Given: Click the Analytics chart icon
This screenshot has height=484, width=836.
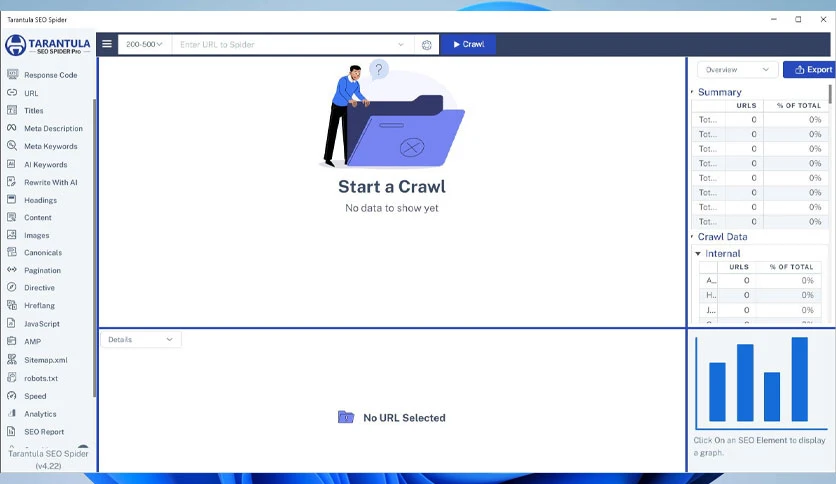Looking at the screenshot, I should point(12,413).
